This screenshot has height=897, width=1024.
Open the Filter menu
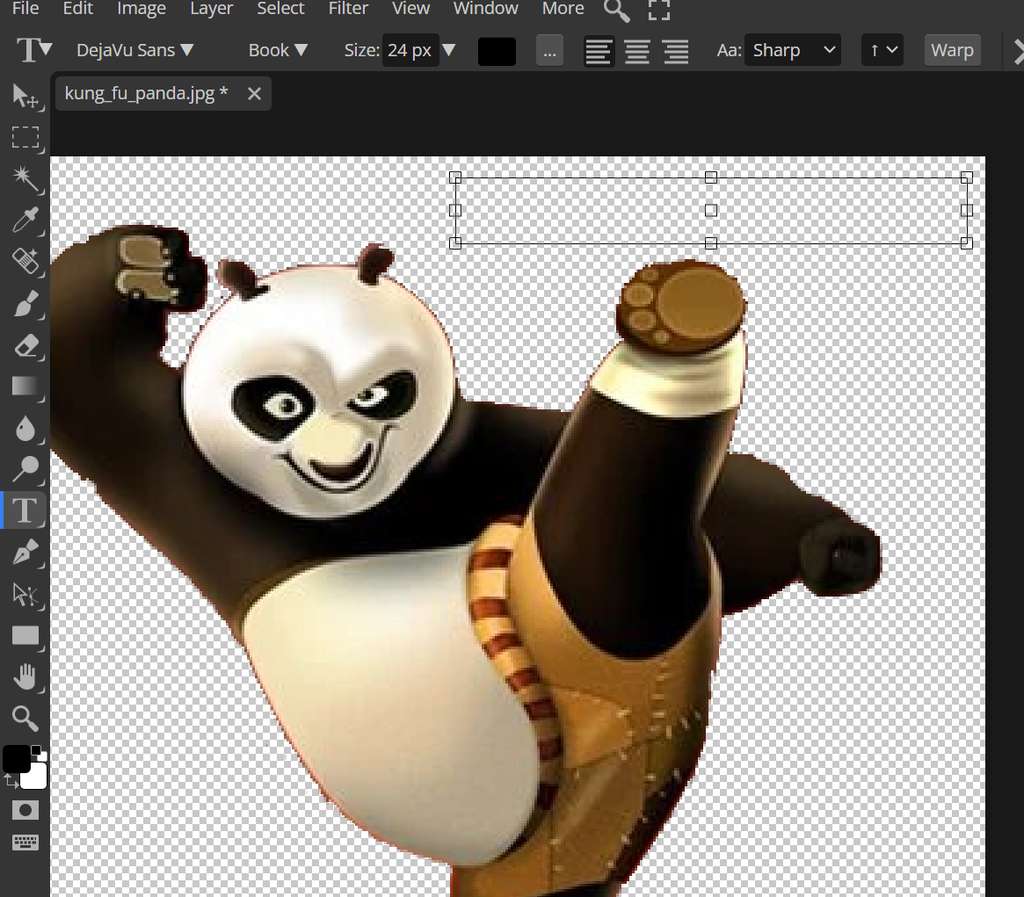click(x=348, y=8)
